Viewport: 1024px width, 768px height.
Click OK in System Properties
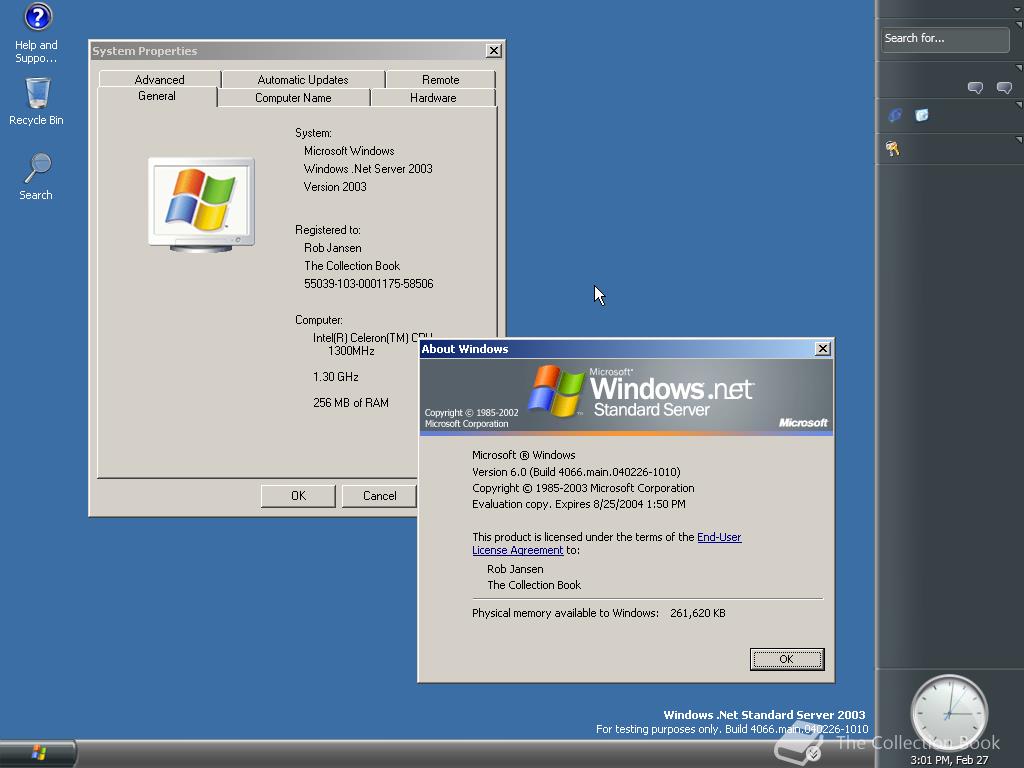(298, 496)
